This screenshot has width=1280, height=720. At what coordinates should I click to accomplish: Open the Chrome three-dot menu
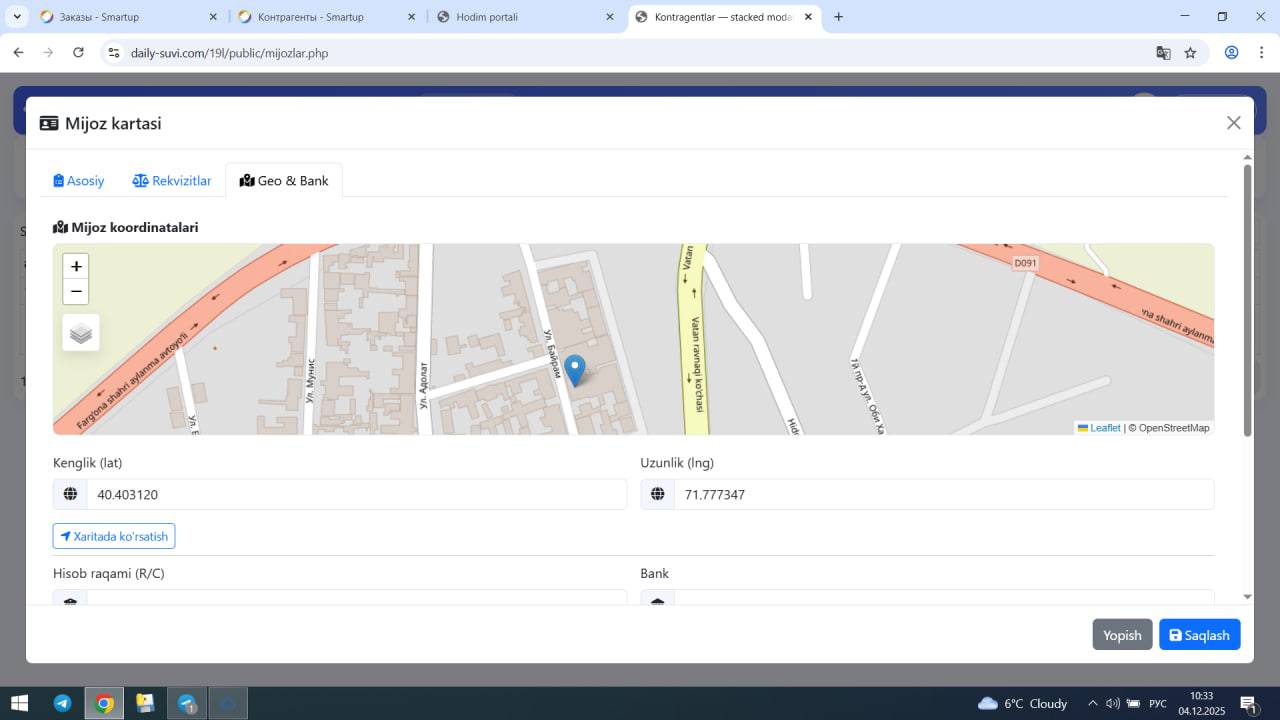click(x=1260, y=53)
